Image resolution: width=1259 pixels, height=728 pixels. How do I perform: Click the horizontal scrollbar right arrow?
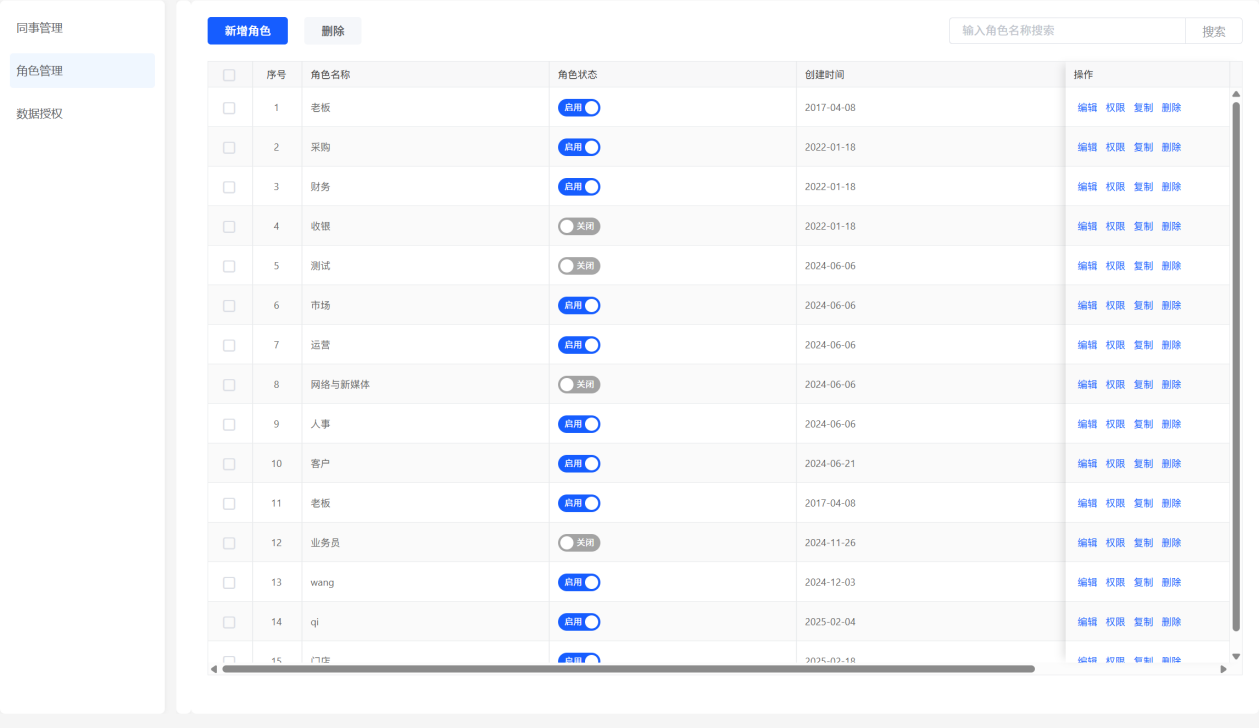1223,669
